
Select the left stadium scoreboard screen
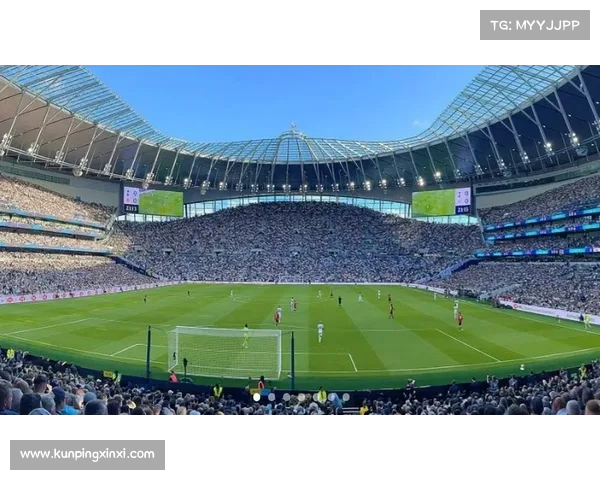153,201
